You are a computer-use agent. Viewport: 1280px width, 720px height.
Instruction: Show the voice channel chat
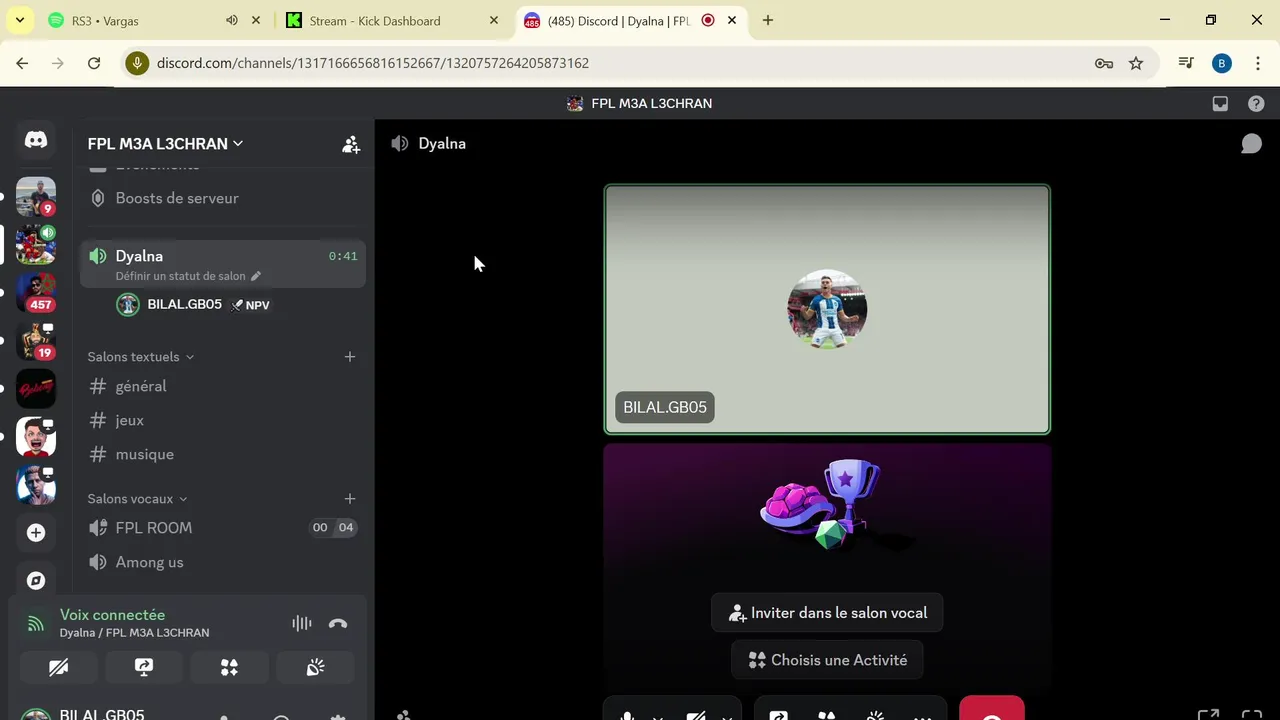click(x=1251, y=144)
